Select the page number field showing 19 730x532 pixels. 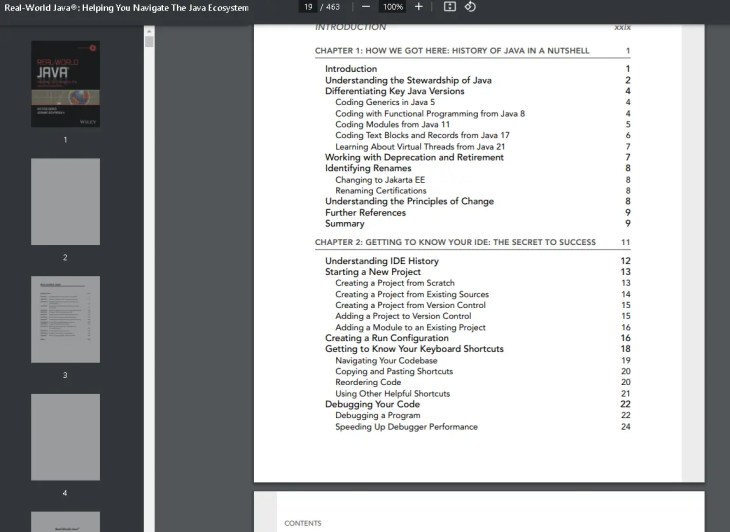[308, 7]
